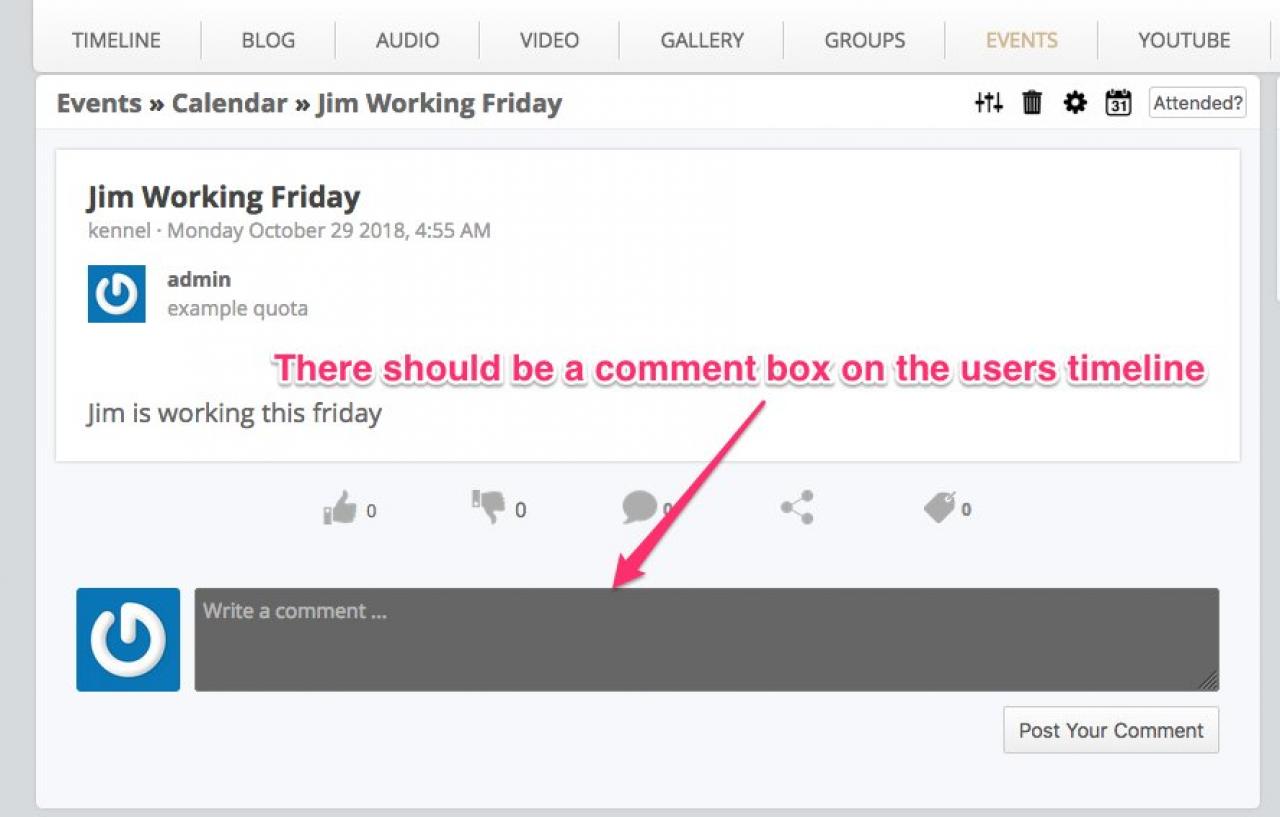
Task: Click the Events breadcrumb link
Action: pos(99,103)
